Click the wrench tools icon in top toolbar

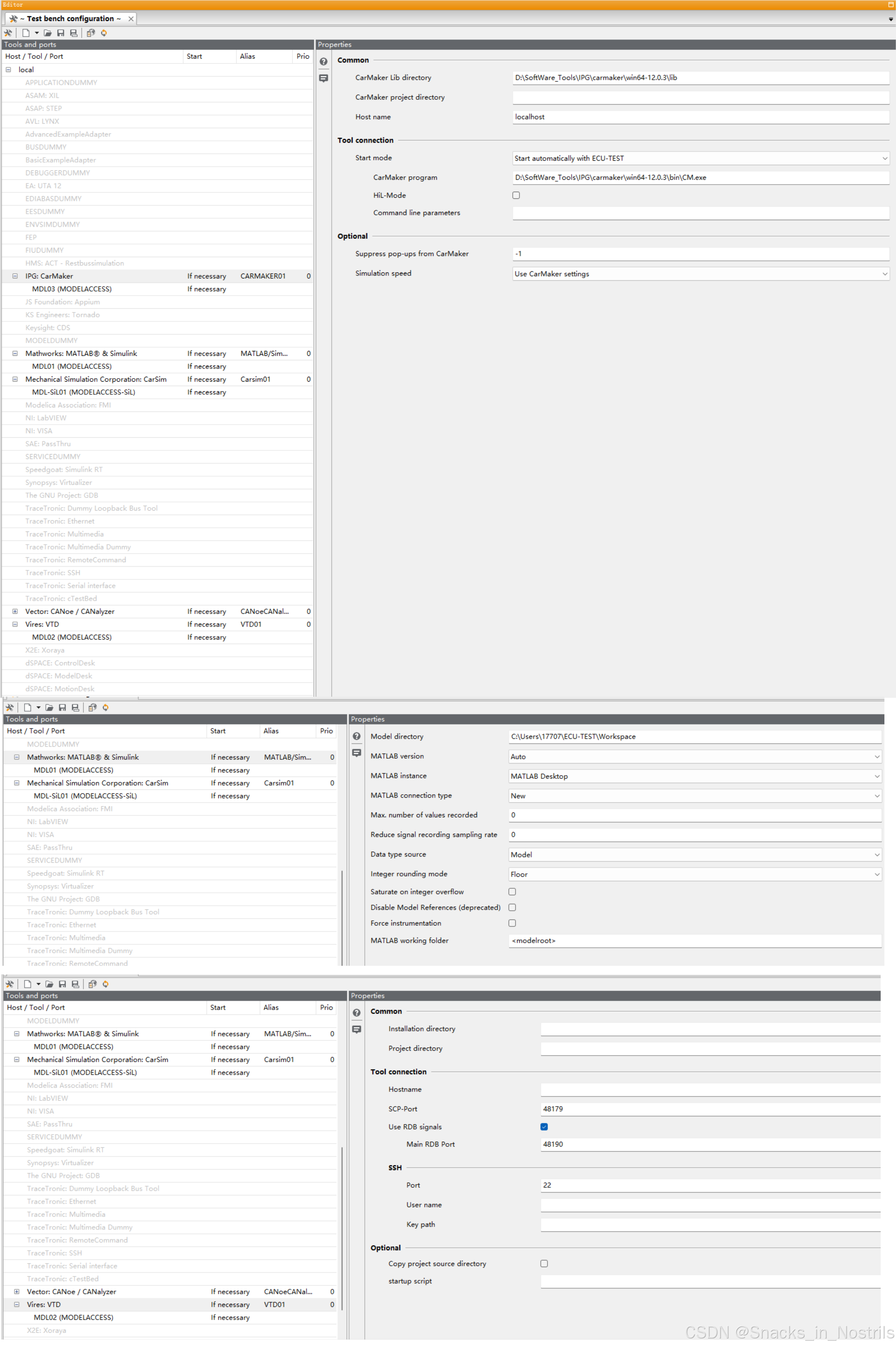click(x=8, y=33)
